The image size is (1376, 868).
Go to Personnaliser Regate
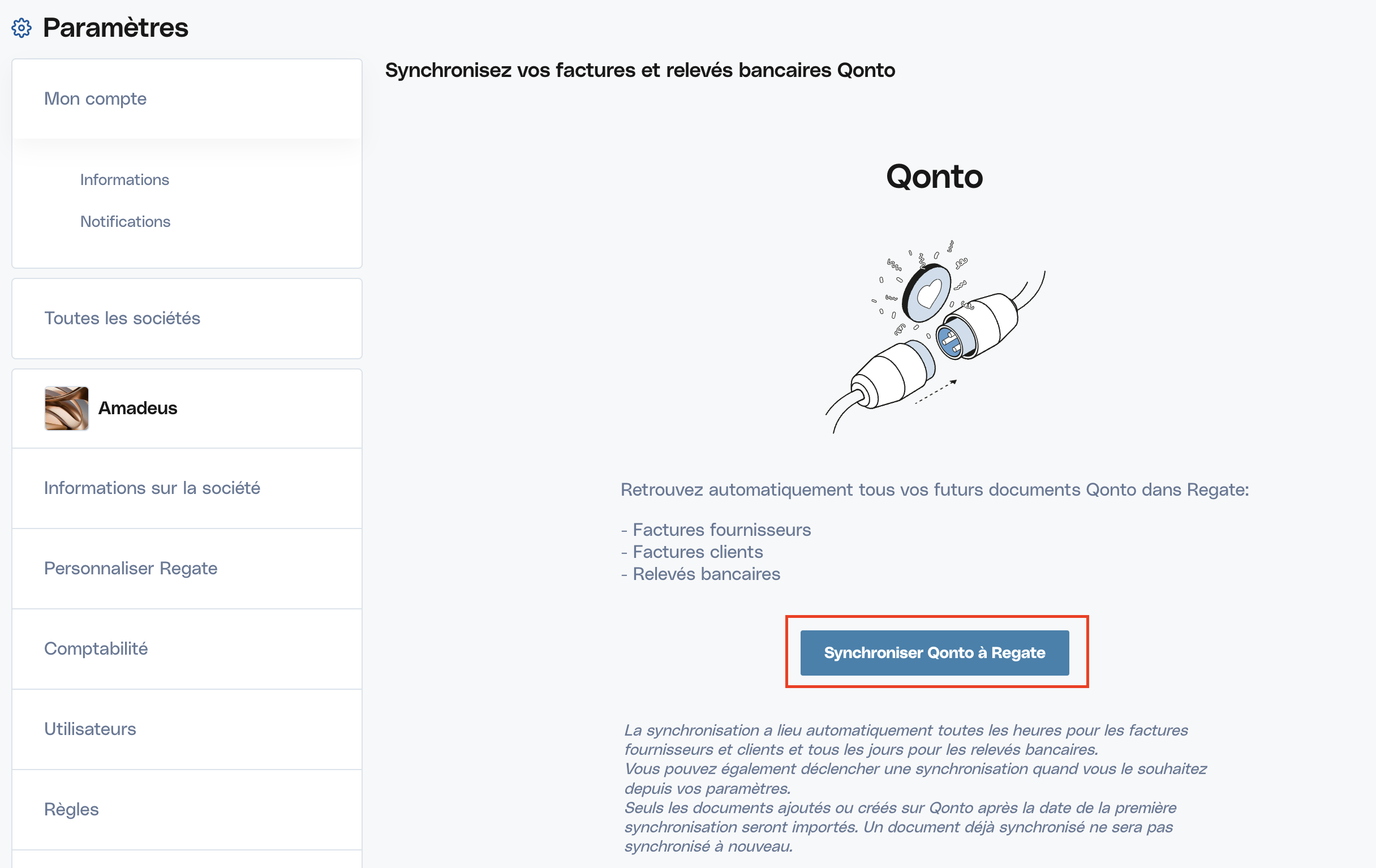(131, 568)
